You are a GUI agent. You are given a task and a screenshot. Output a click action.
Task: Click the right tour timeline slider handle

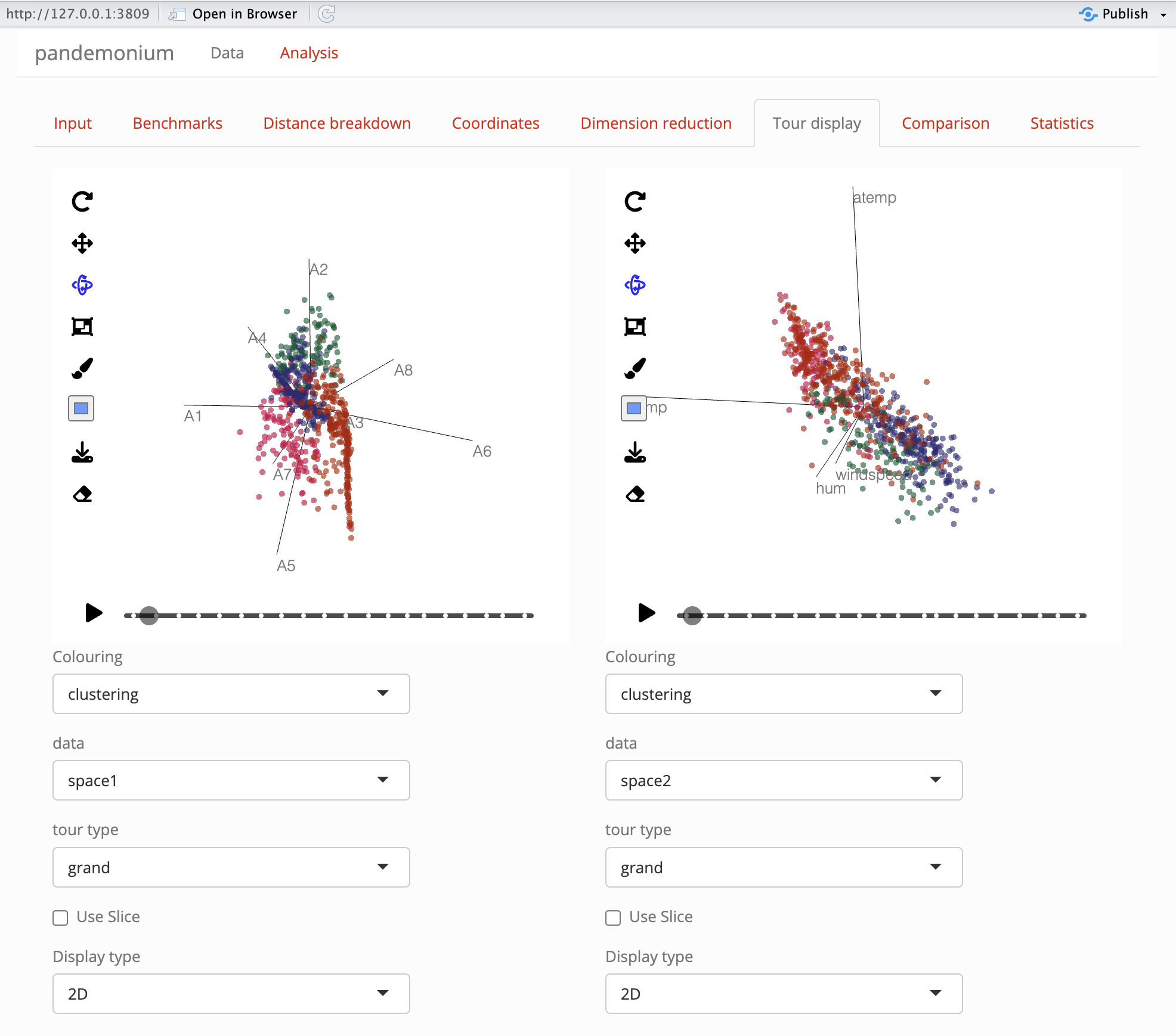point(692,616)
